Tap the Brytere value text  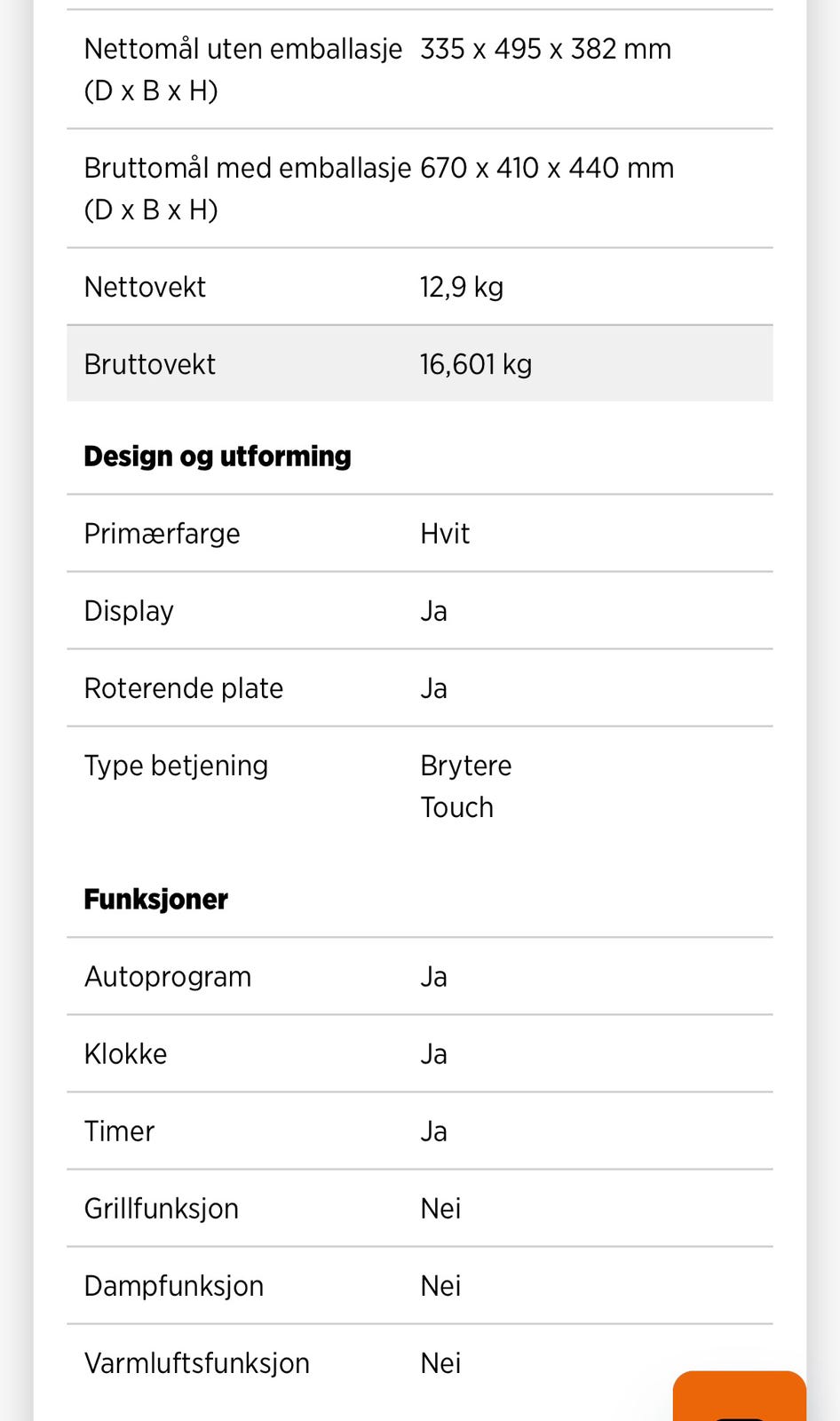coord(465,766)
